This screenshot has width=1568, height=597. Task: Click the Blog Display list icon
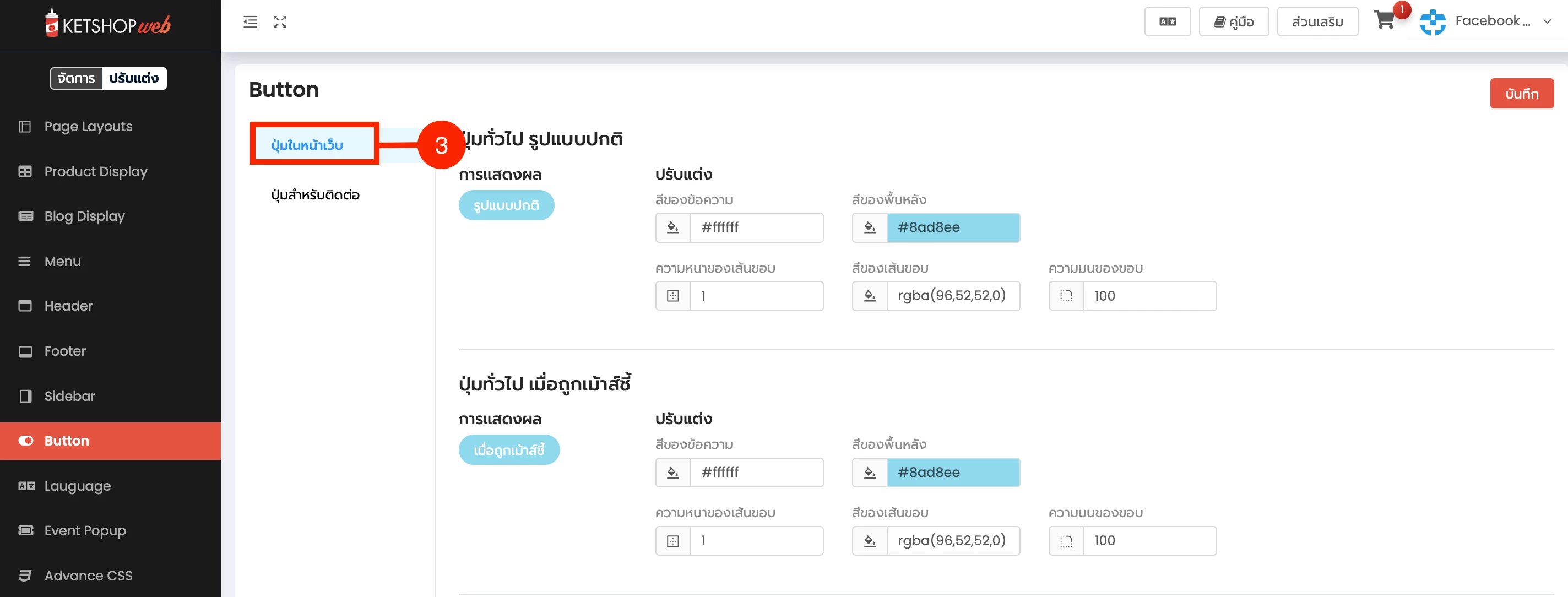pos(25,216)
